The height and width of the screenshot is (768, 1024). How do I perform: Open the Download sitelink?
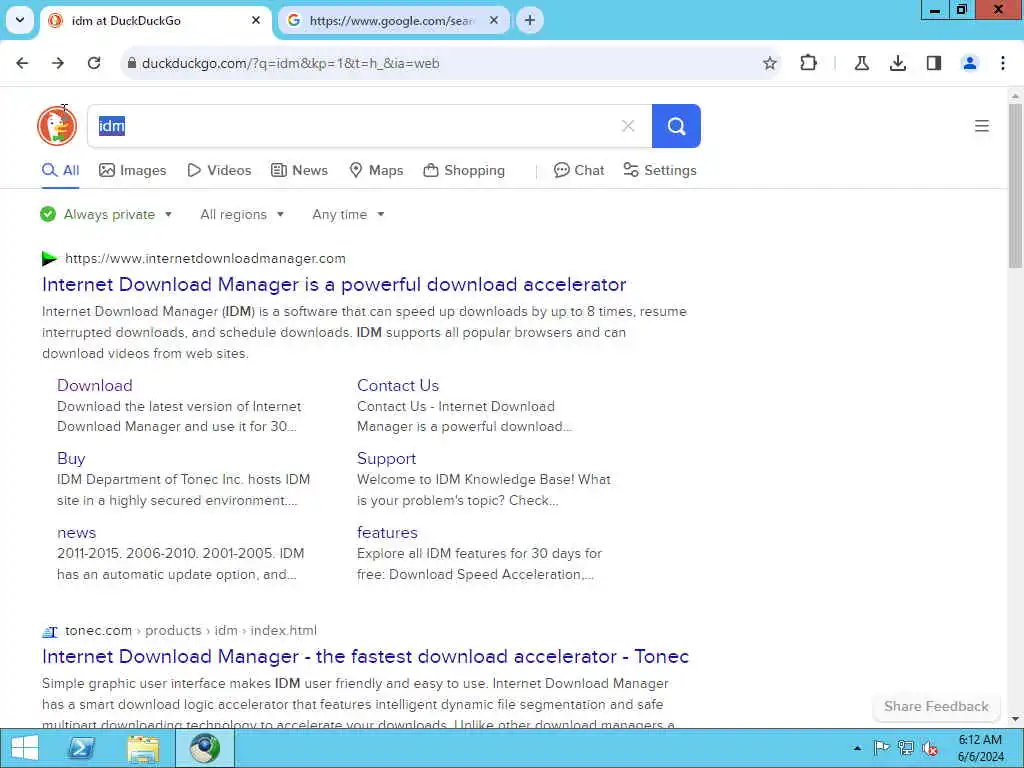(x=95, y=385)
